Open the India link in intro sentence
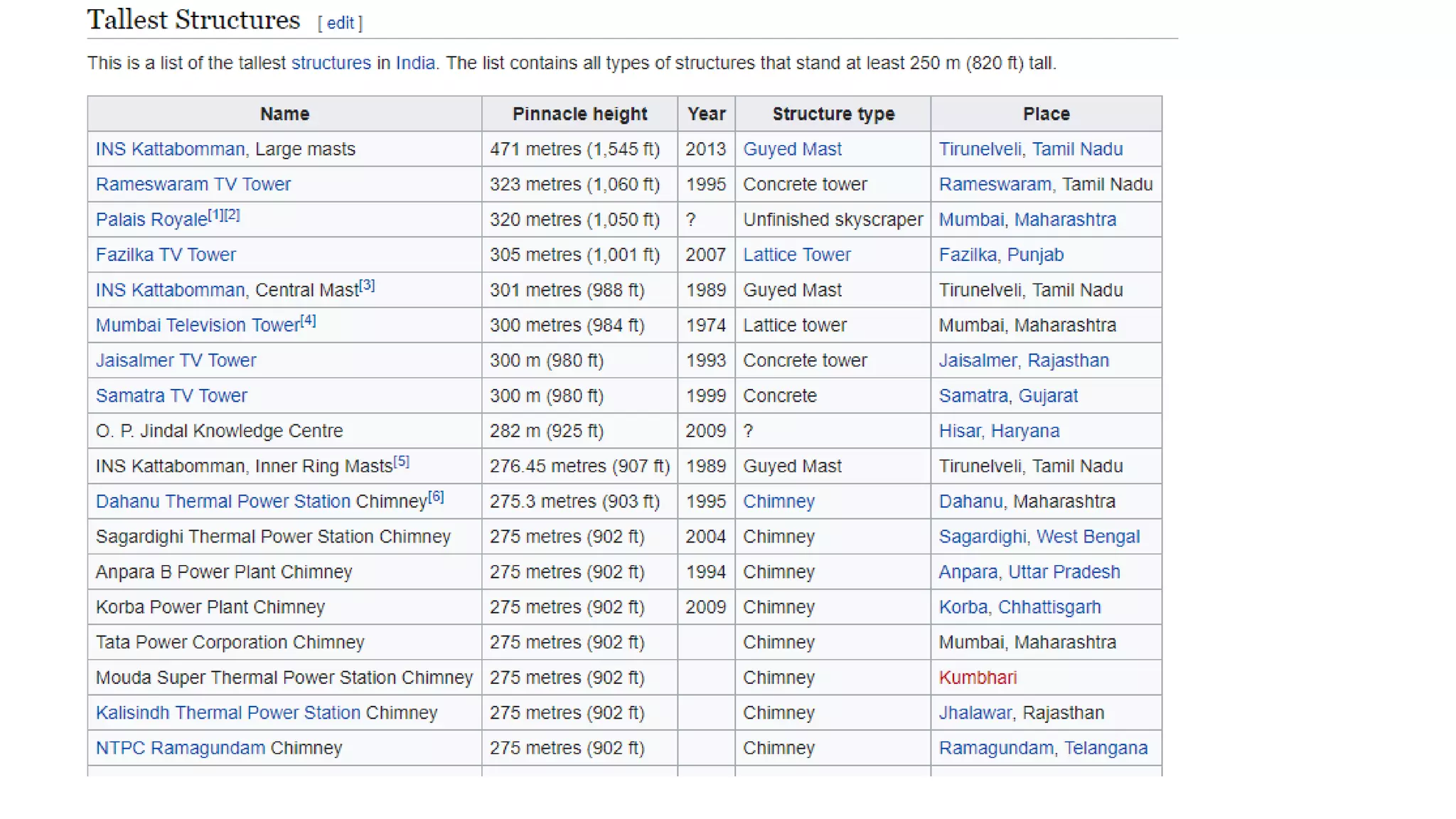This screenshot has height=819, width=1456. tap(414, 63)
